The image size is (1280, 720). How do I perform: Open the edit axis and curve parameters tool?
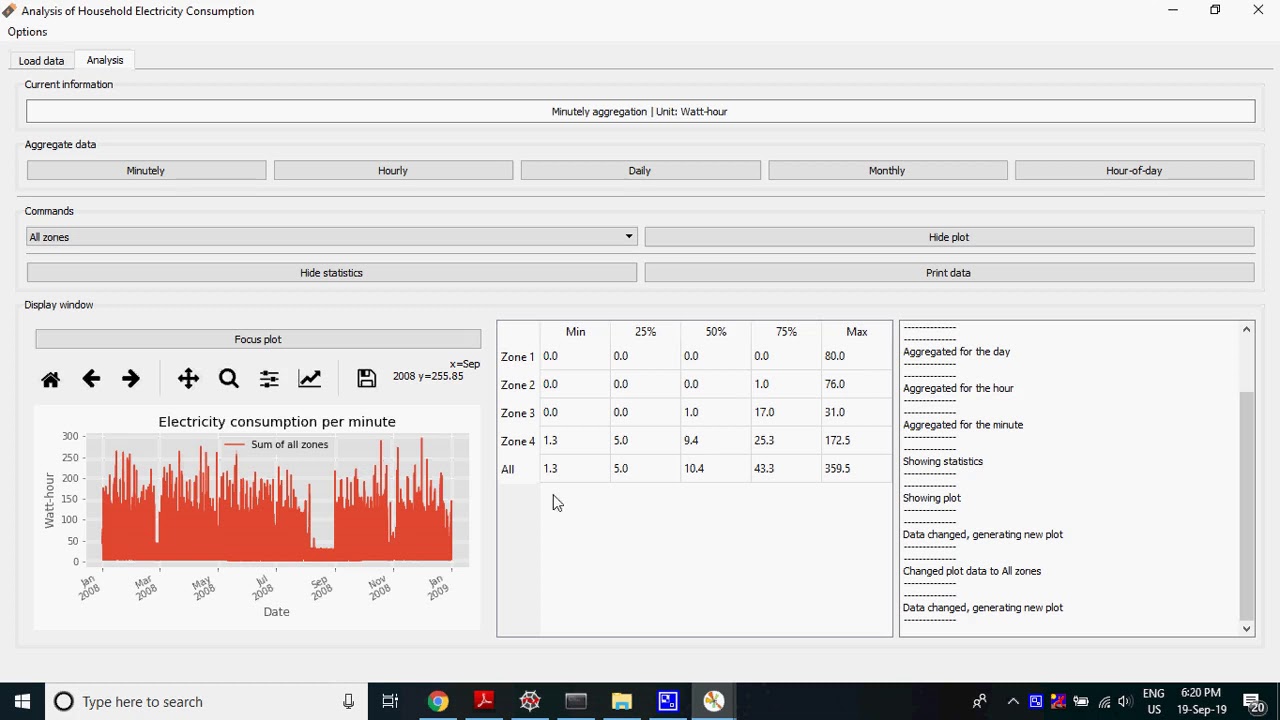310,379
